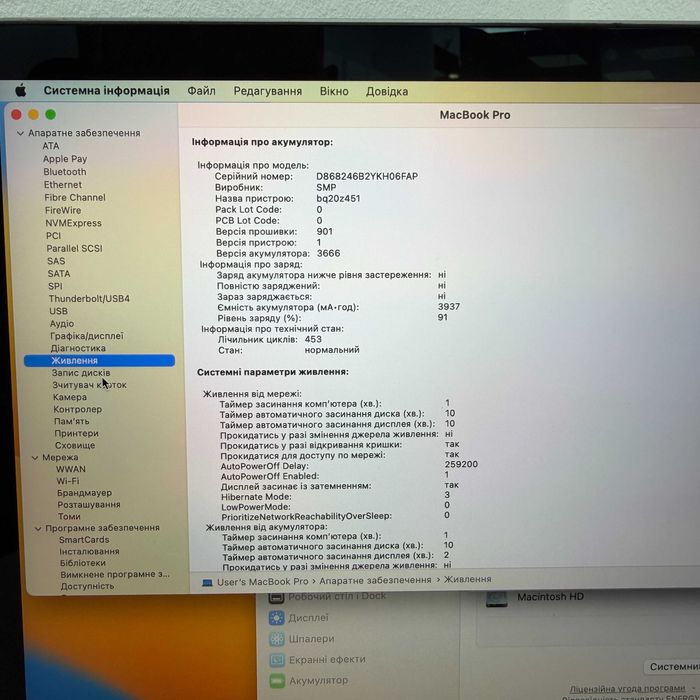Click the cycle count value 453
Screen dimensions: 700x700
[x=313, y=339]
